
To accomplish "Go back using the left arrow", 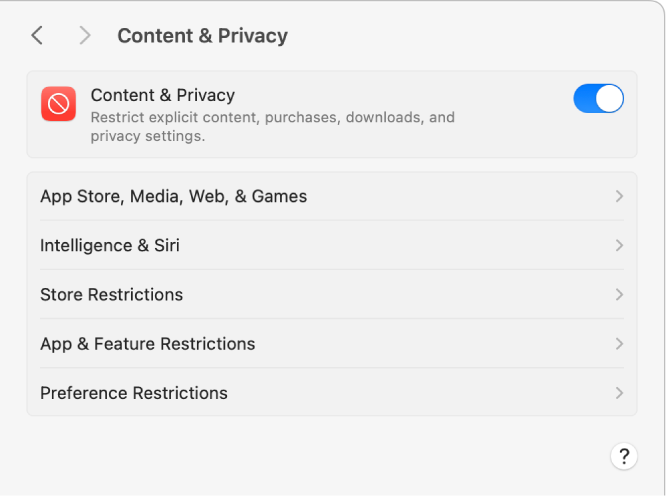I will pos(37,36).
